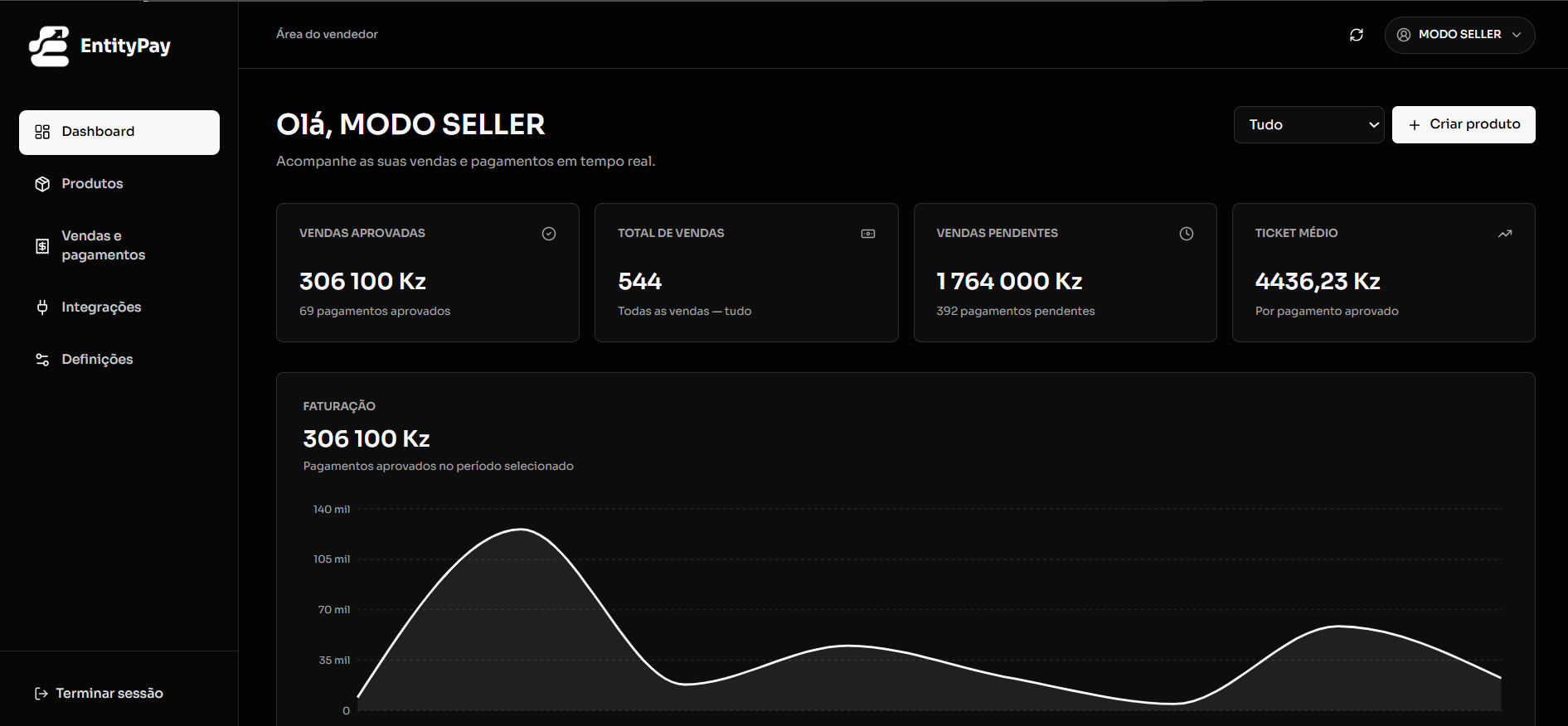Click the 306 100 Kz approved sales value
1568x726 pixels.
point(362,282)
